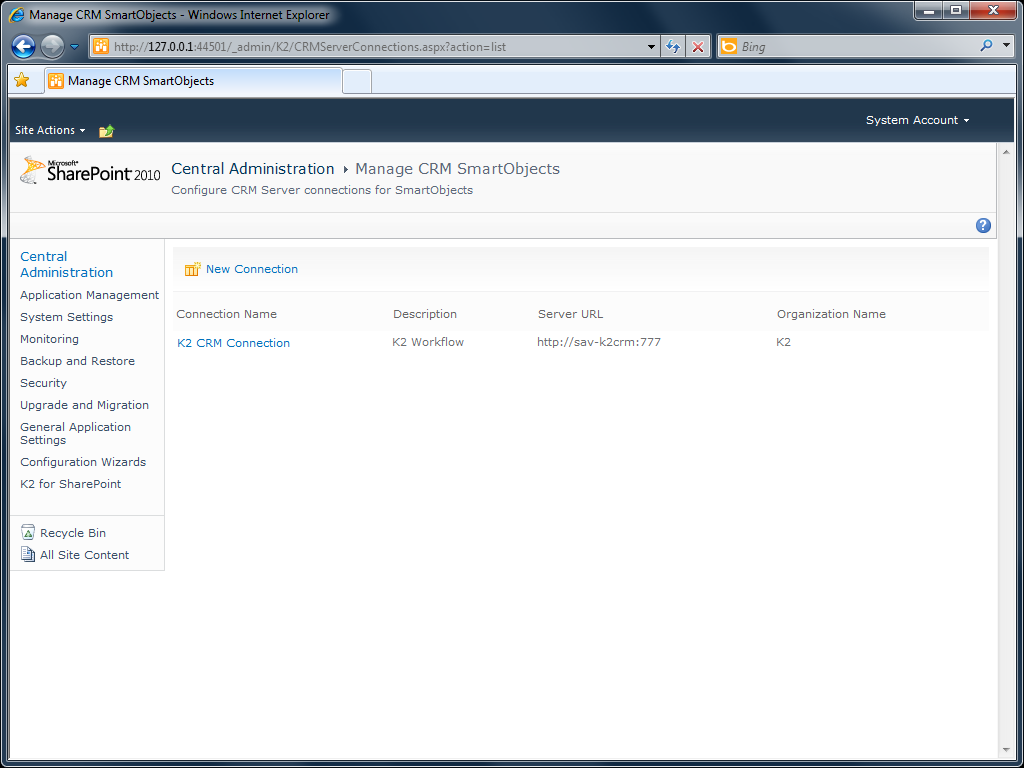Click the New Connection icon
Screen dimensions: 1024x768
[192, 269]
